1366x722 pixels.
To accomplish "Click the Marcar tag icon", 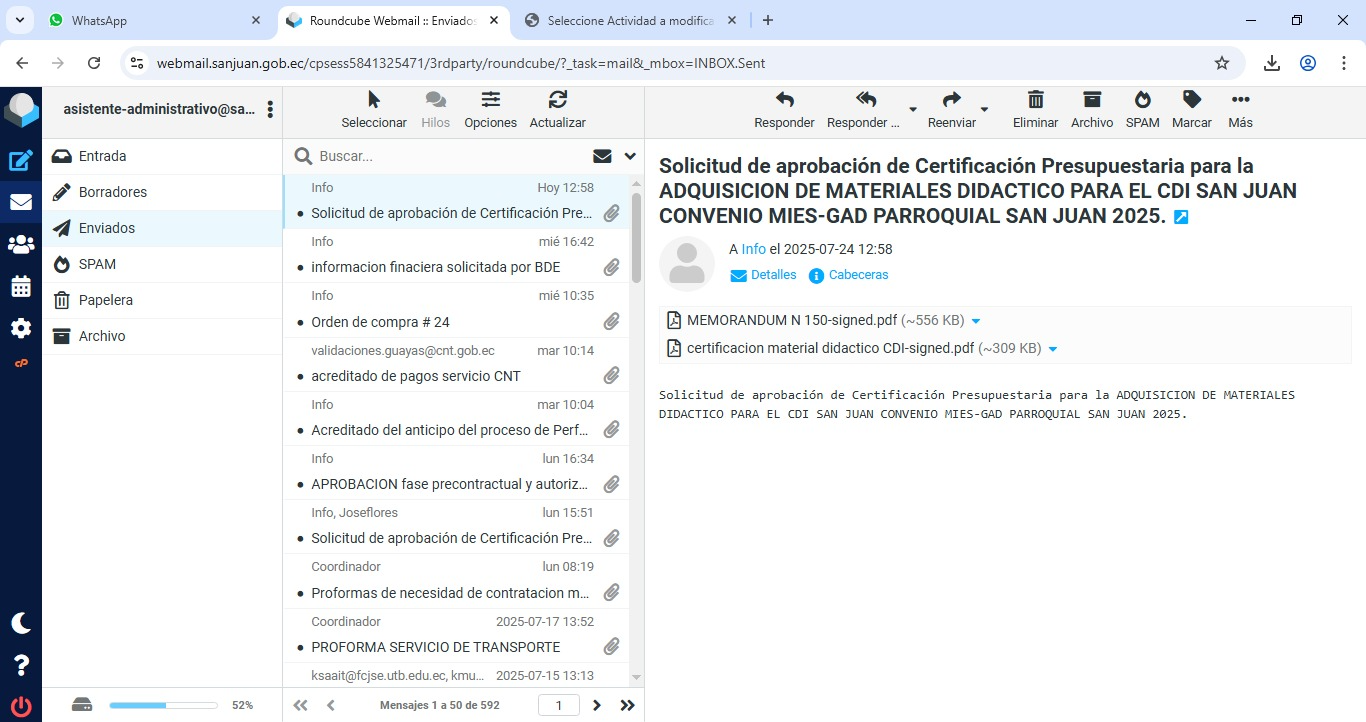I will [x=1191, y=100].
